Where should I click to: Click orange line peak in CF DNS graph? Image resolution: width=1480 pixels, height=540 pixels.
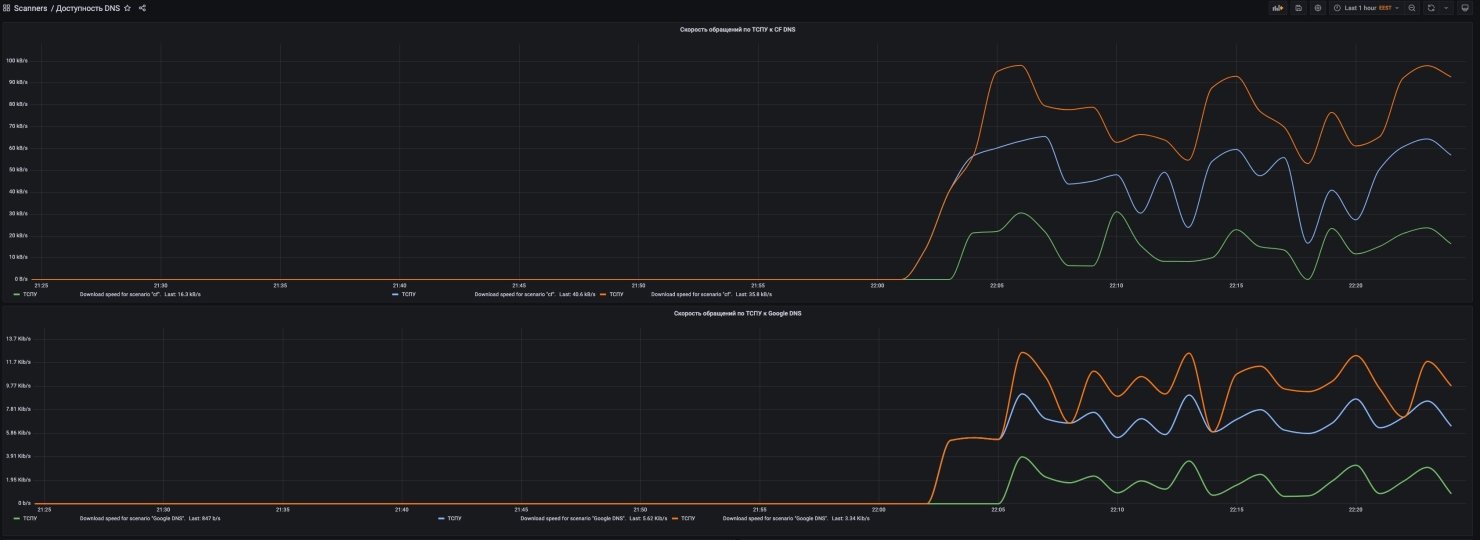point(1018,66)
